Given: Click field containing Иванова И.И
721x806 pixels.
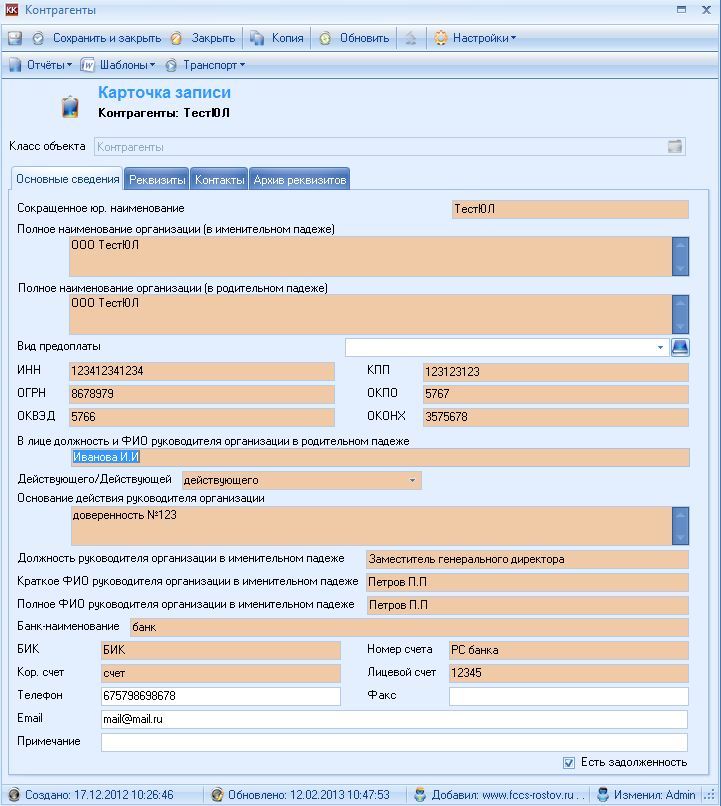Looking at the screenshot, I should point(380,457).
